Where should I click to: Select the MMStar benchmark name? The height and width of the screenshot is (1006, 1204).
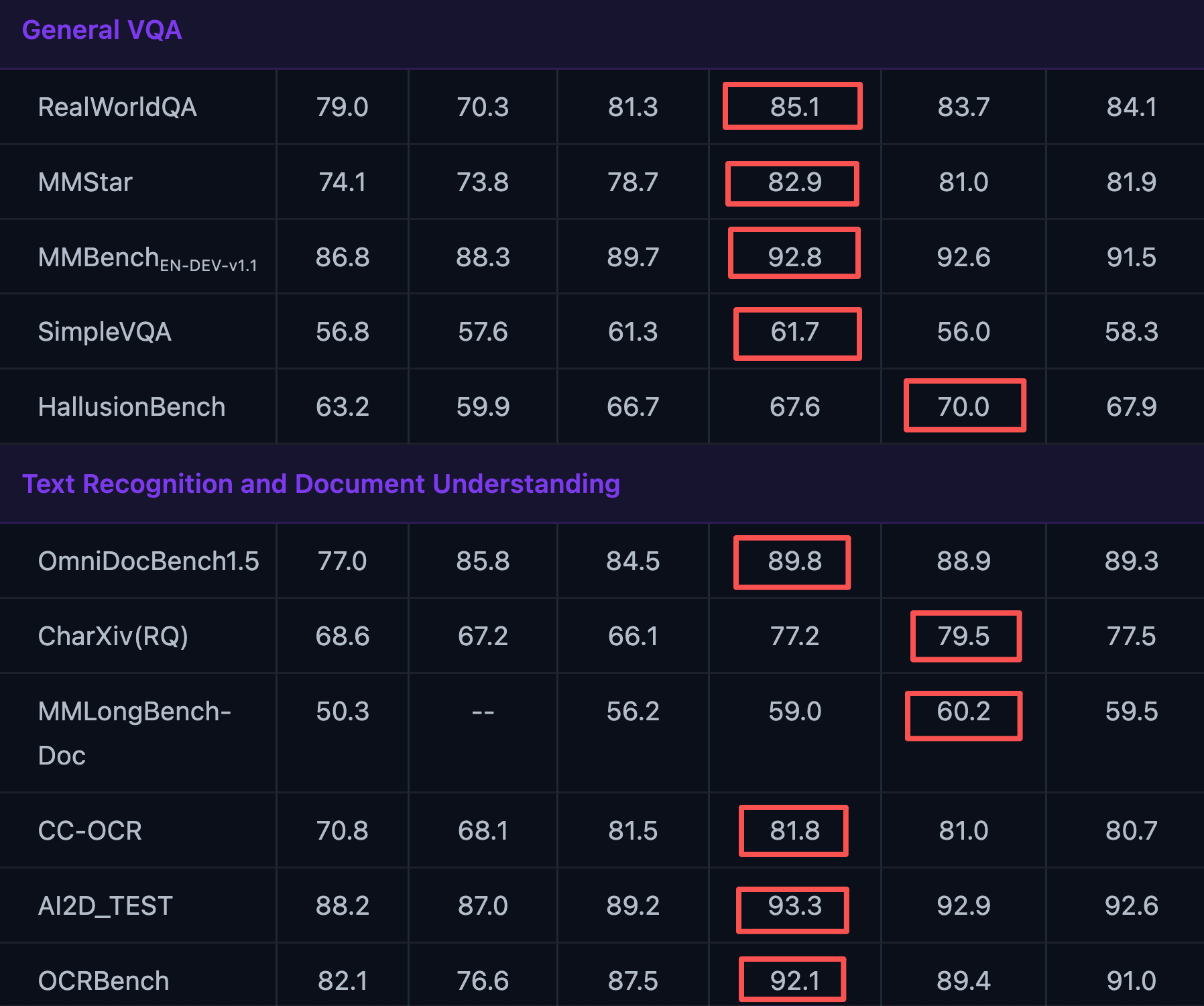pos(85,182)
